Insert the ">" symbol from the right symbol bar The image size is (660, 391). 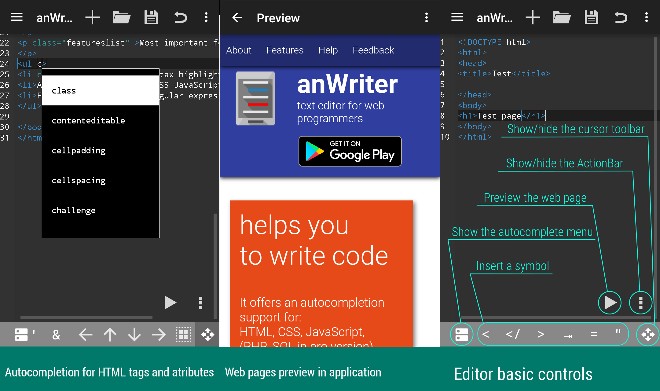pos(540,335)
